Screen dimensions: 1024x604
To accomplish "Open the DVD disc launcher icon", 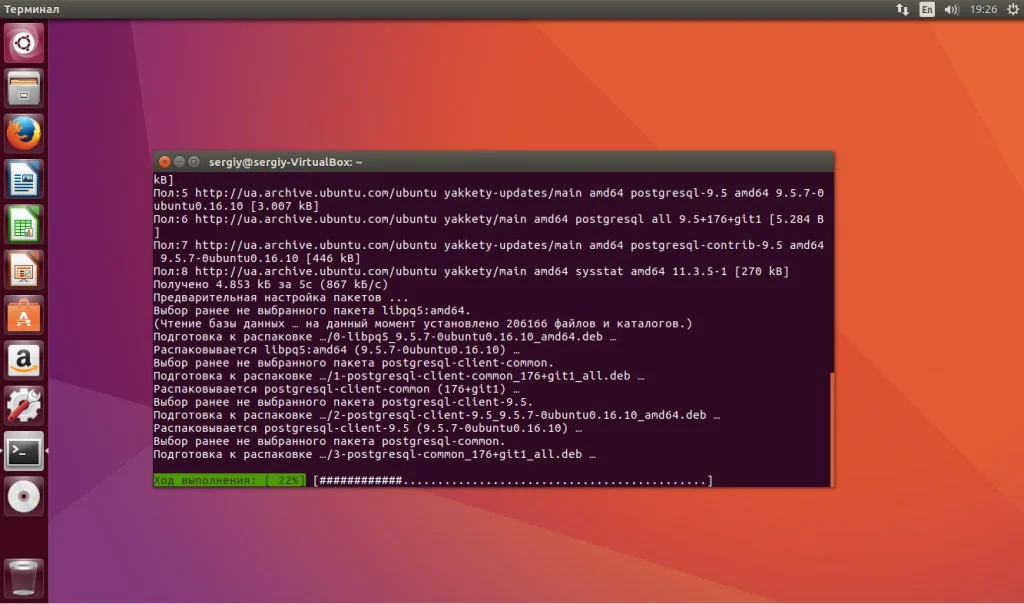I will (x=24, y=497).
